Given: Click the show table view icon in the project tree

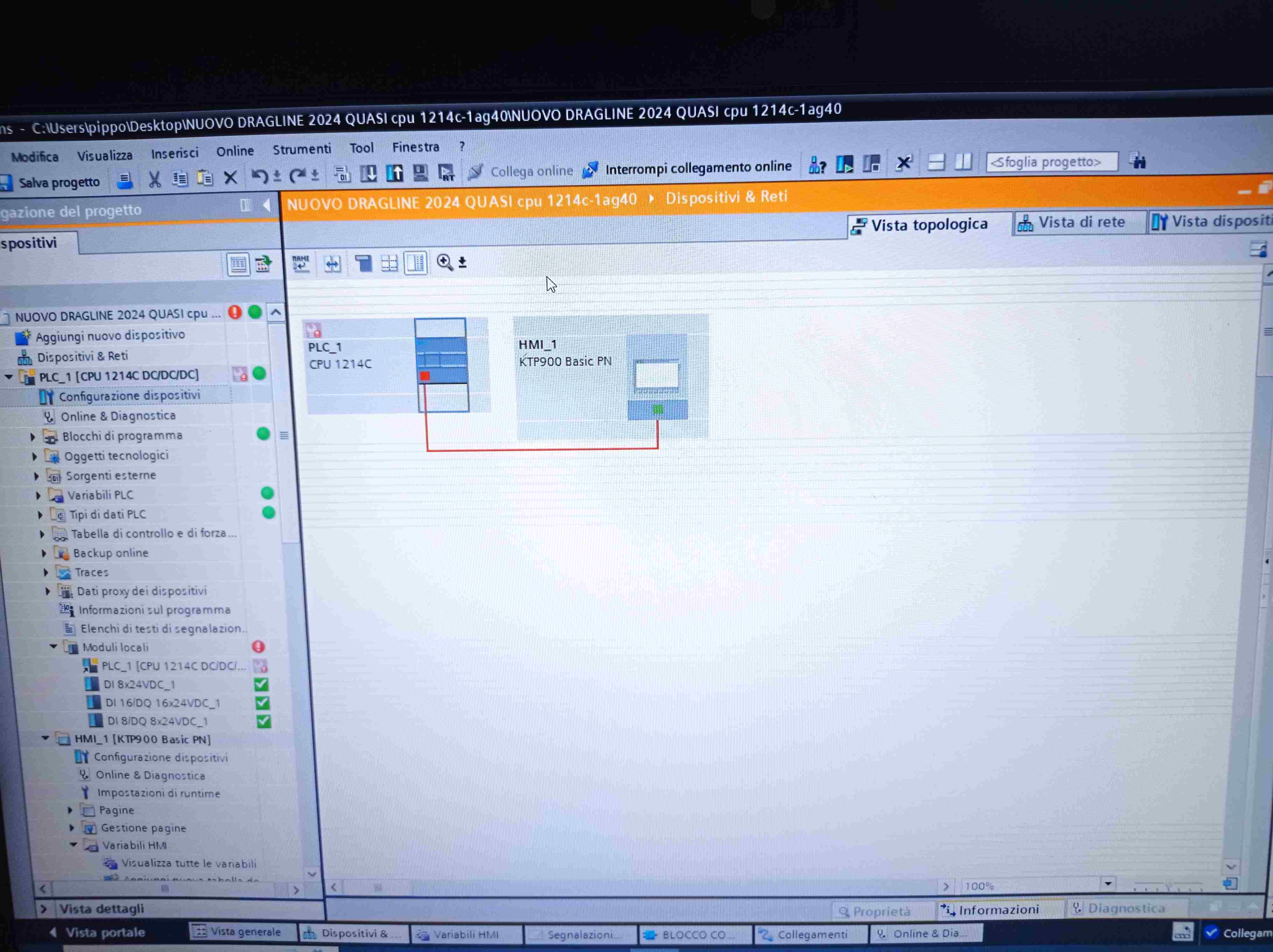Looking at the screenshot, I should [238, 265].
